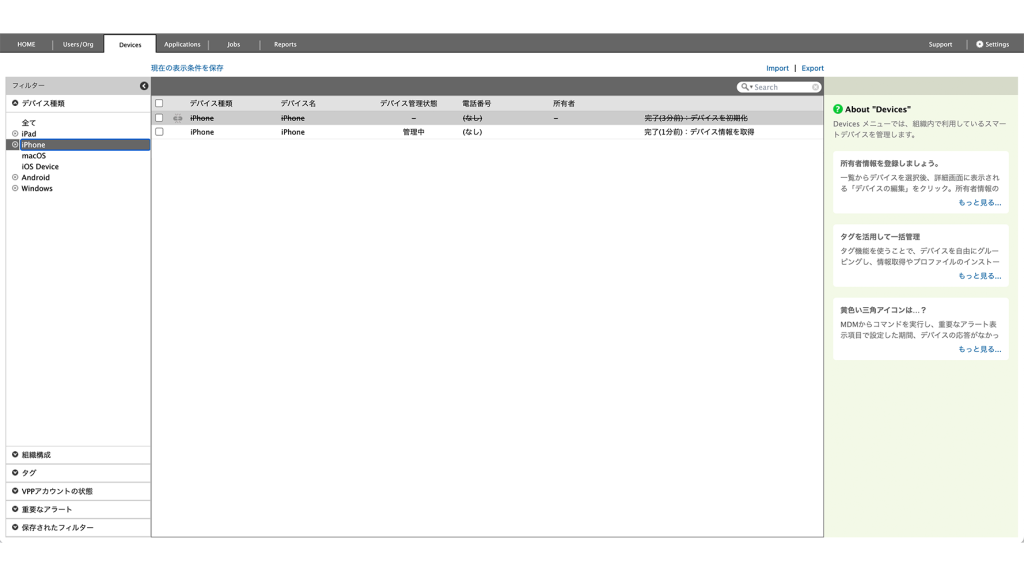Open the Users/Org tab
Screen dimensions: 1024x576
pyautogui.click(x=78, y=44)
